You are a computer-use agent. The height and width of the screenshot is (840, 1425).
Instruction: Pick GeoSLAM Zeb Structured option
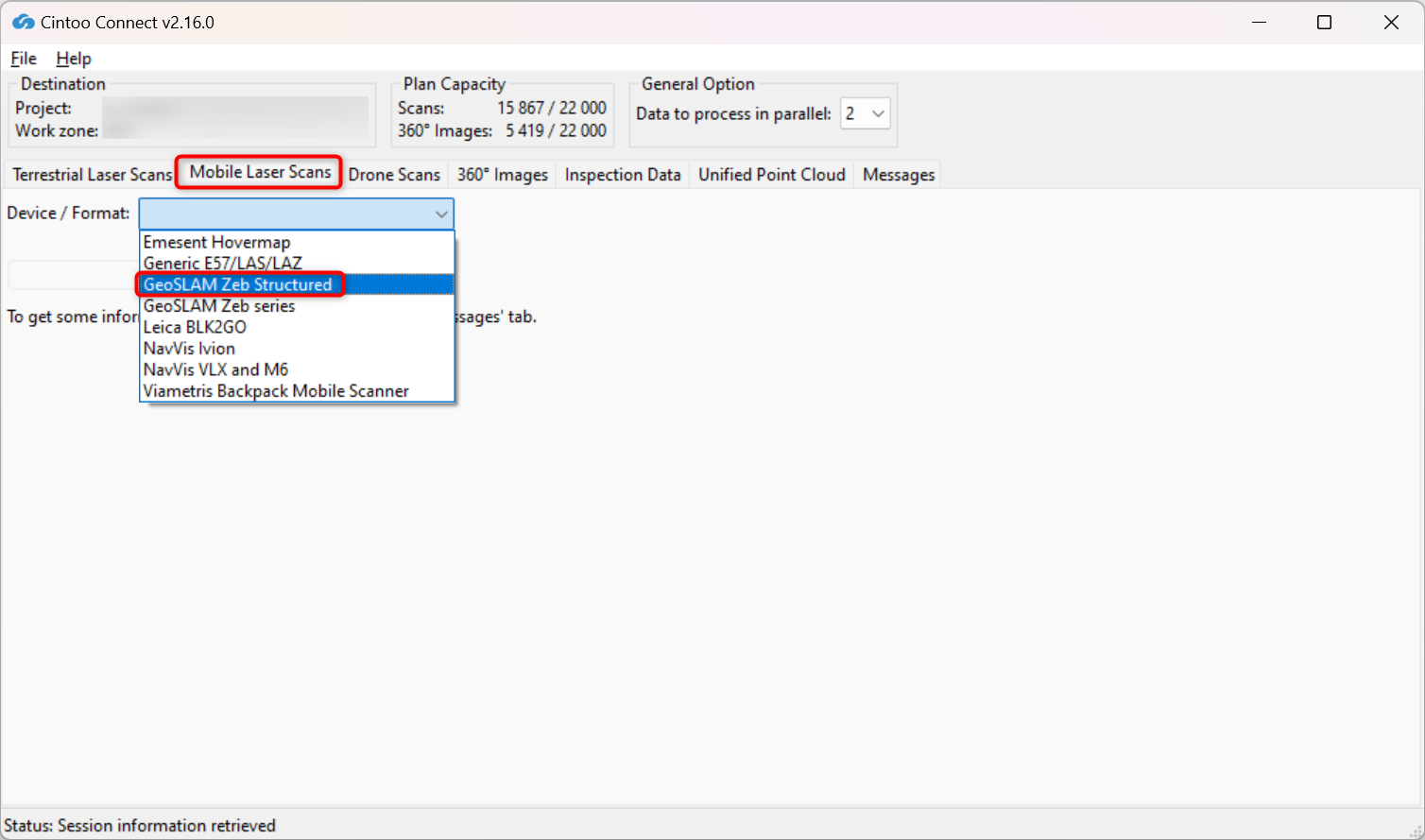pos(297,284)
